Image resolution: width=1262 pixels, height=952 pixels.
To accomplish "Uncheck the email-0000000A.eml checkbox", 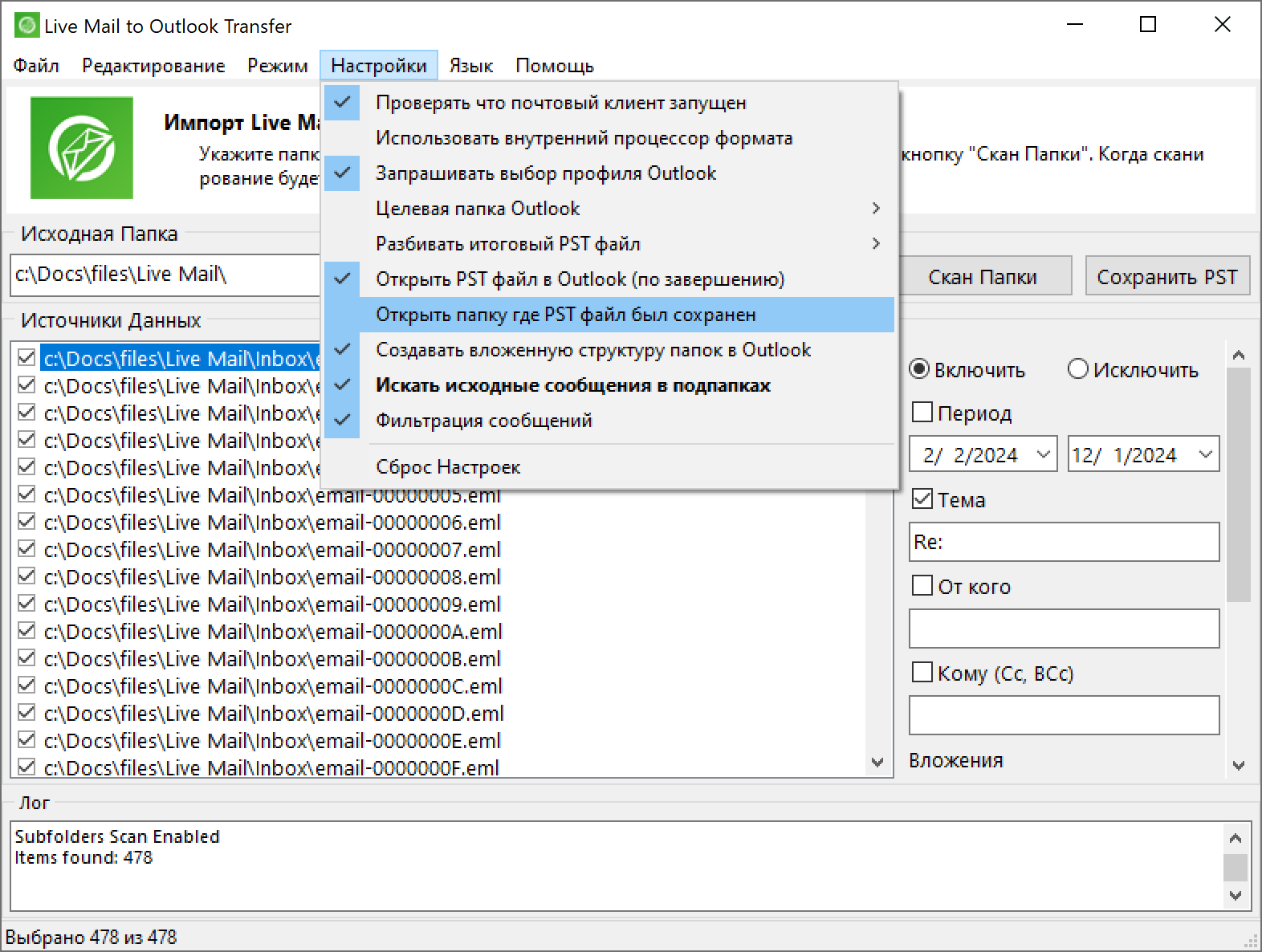I will [26, 631].
